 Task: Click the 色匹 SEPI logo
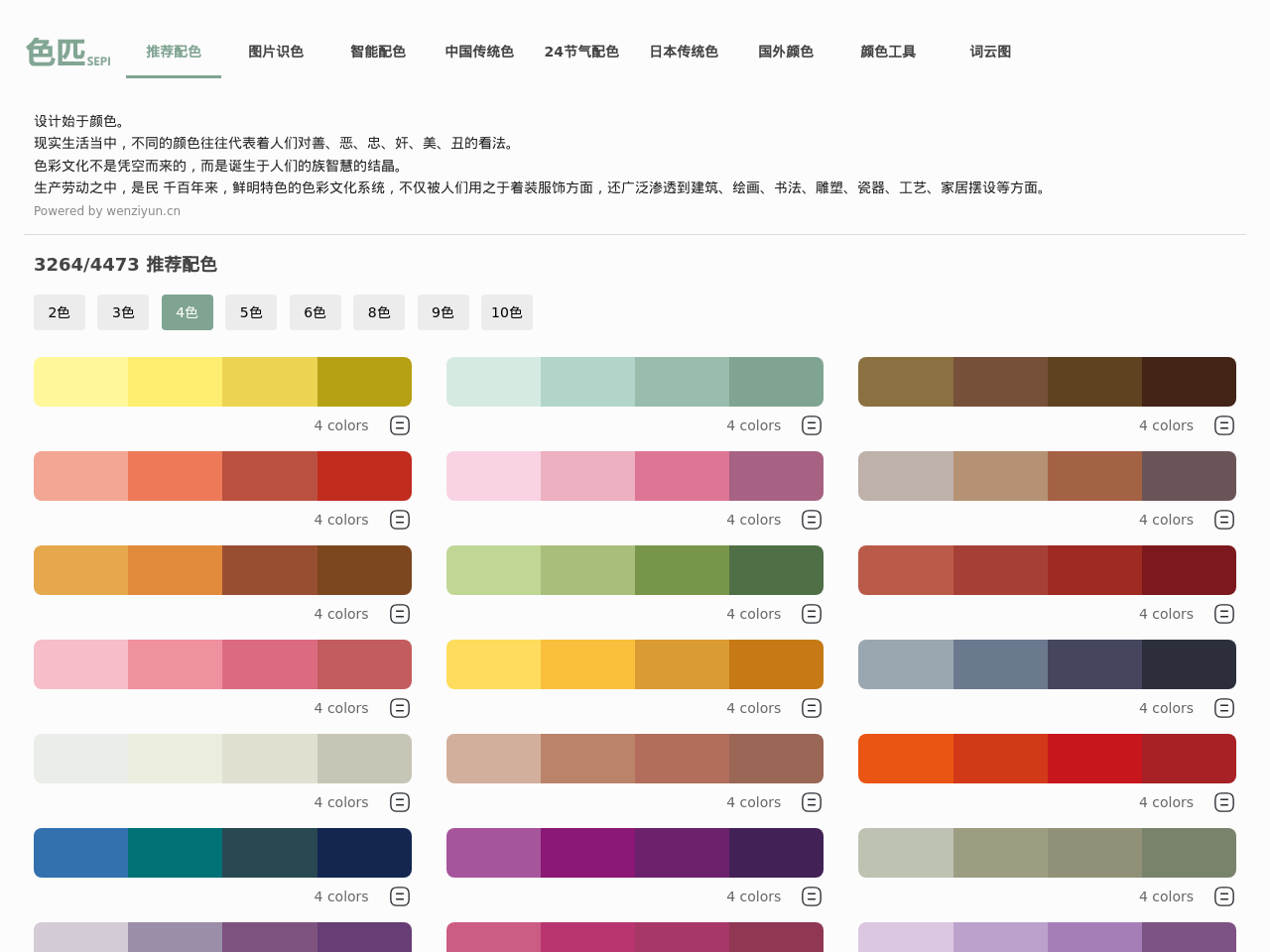pyautogui.click(x=68, y=52)
